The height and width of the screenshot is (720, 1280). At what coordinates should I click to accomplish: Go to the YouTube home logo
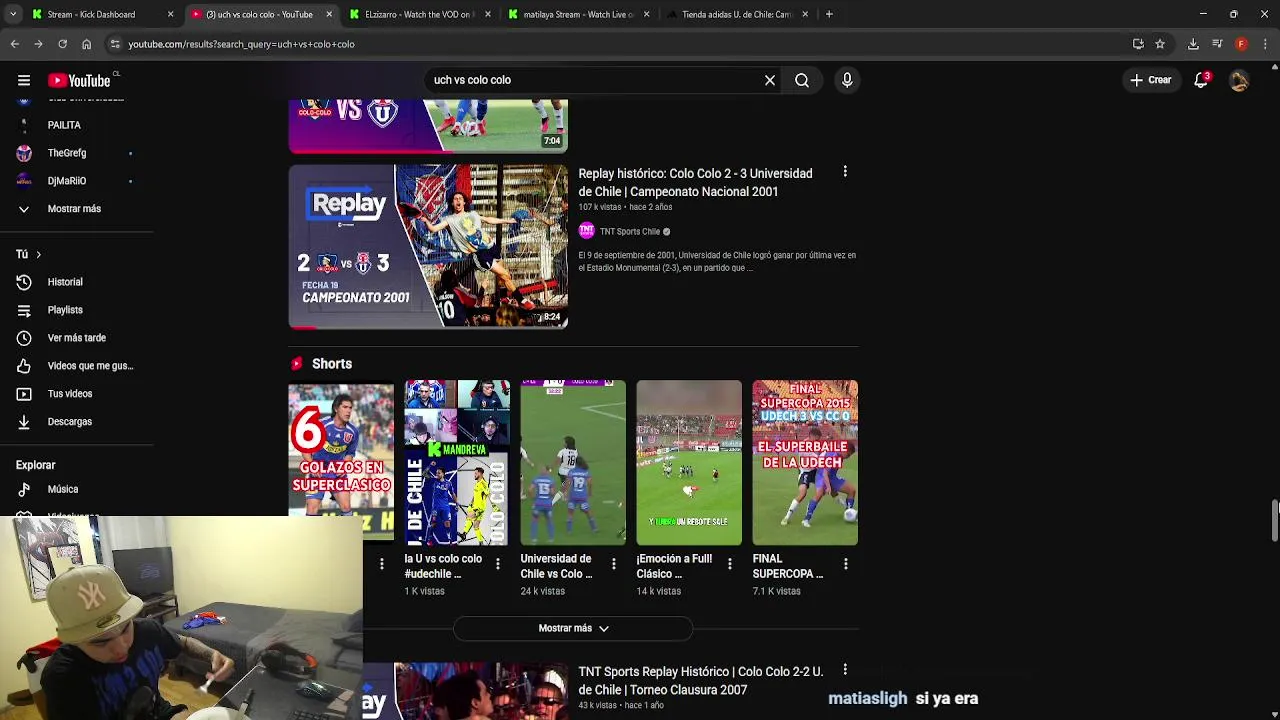(x=79, y=80)
